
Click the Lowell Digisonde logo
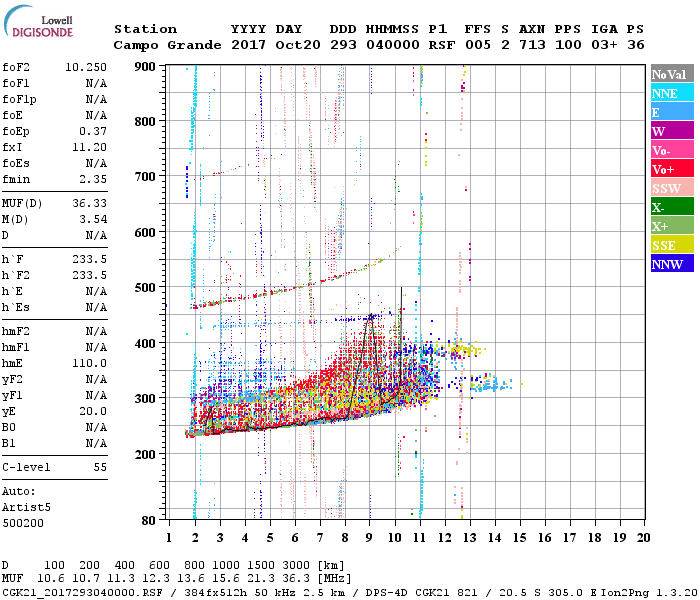(38, 21)
